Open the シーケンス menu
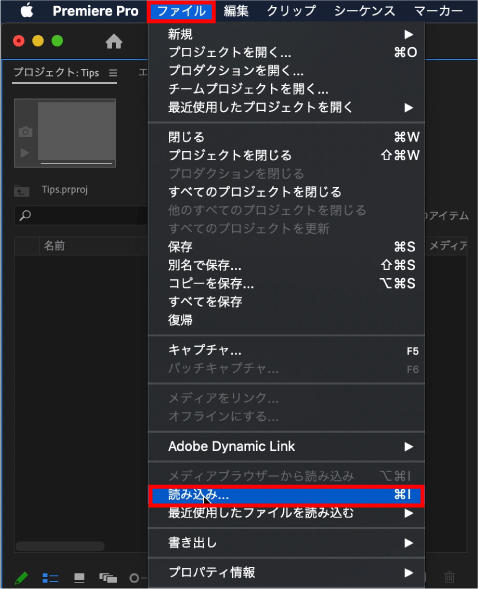 [x=365, y=11]
